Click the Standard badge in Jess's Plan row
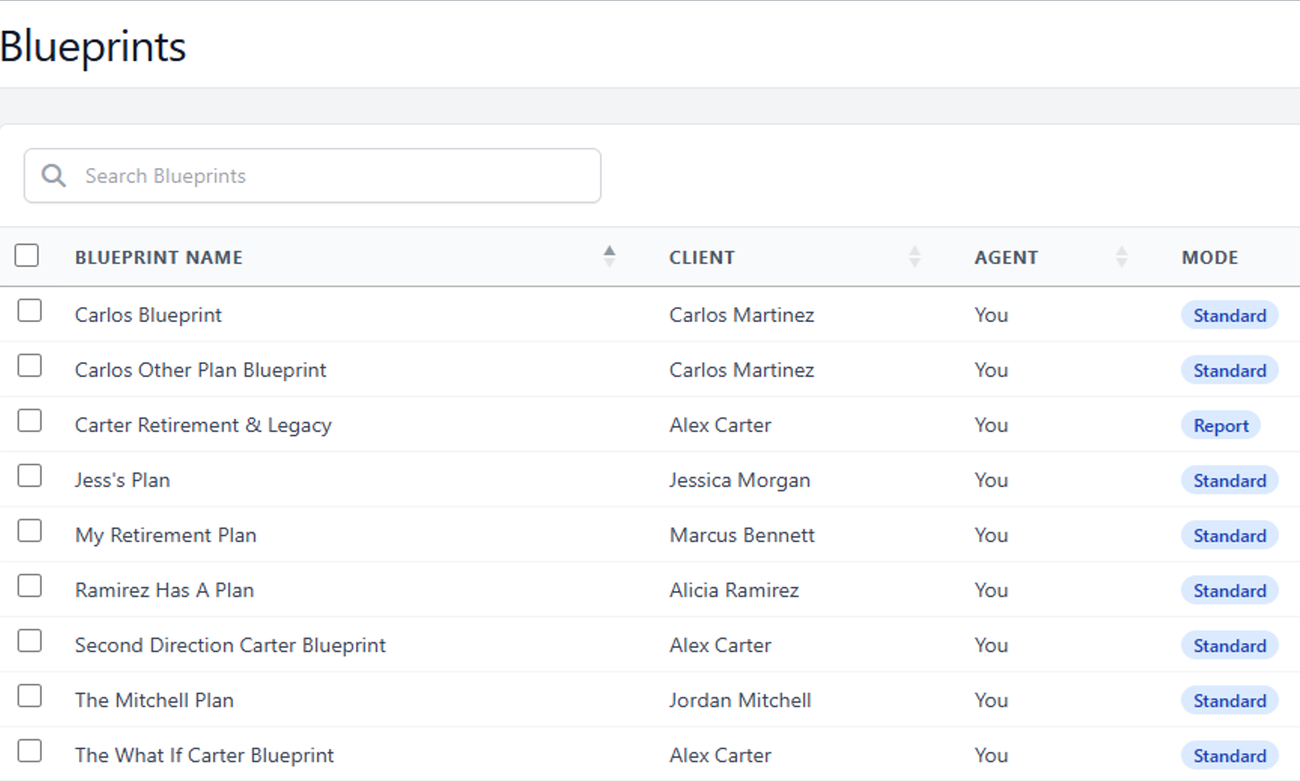Viewport: 1300px width, 781px height. pyautogui.click(x=1230, y=481)
